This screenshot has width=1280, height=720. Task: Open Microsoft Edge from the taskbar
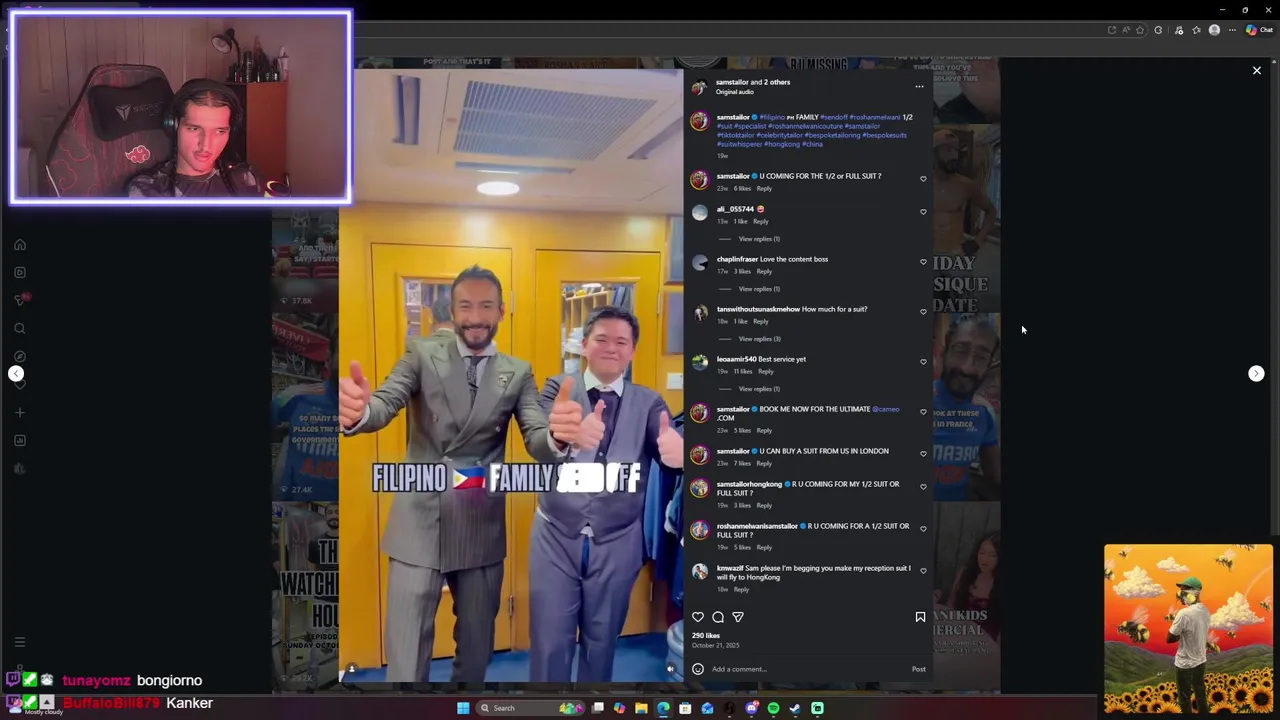click(x=663, y=708)
